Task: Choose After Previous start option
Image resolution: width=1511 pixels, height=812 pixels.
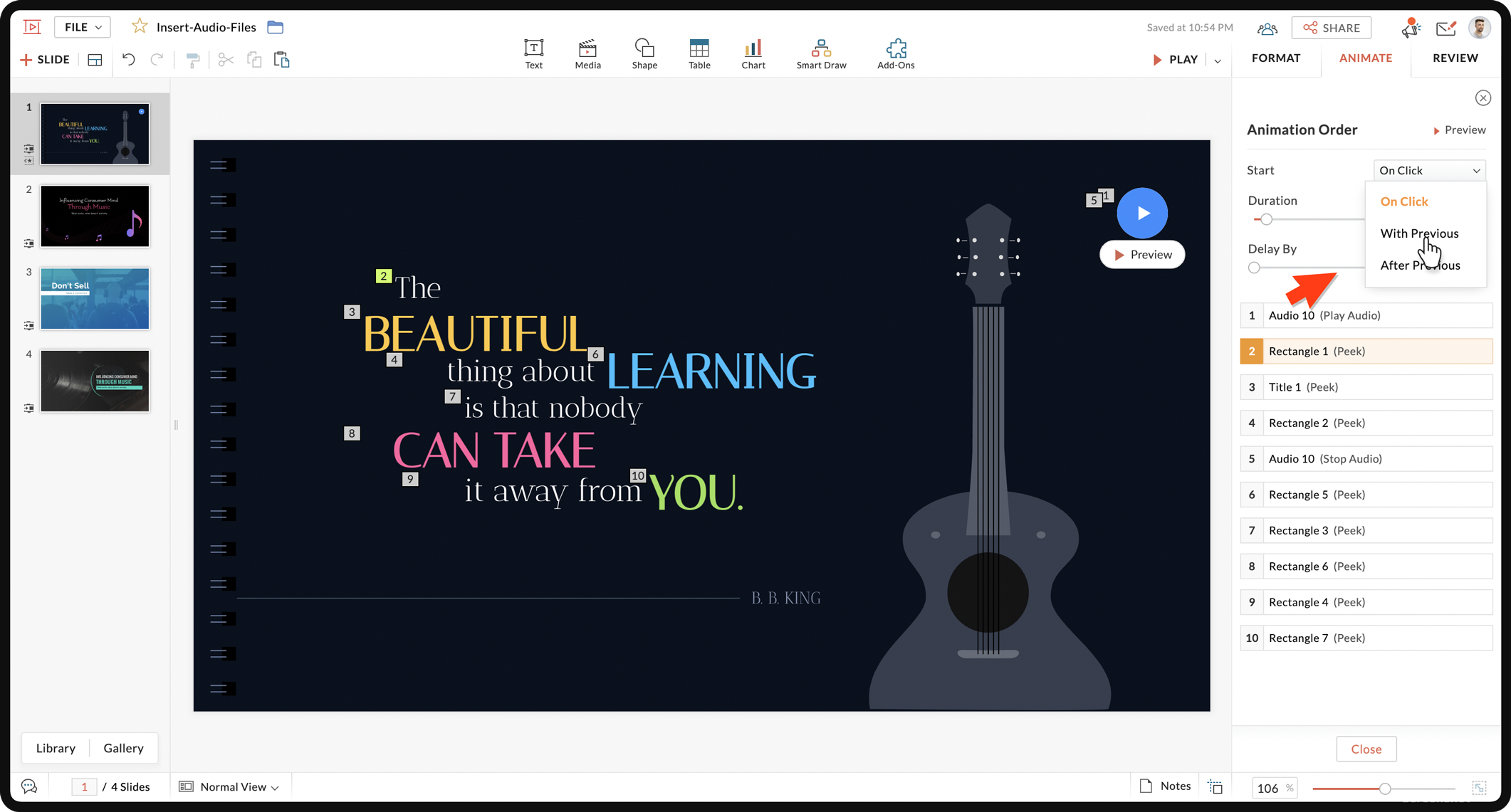Action: (x=1419, y=265)
